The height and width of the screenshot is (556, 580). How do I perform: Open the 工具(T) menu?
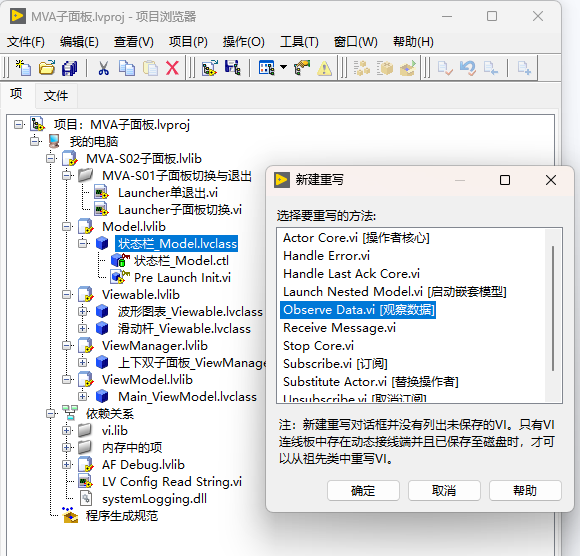tap(299, 42)
